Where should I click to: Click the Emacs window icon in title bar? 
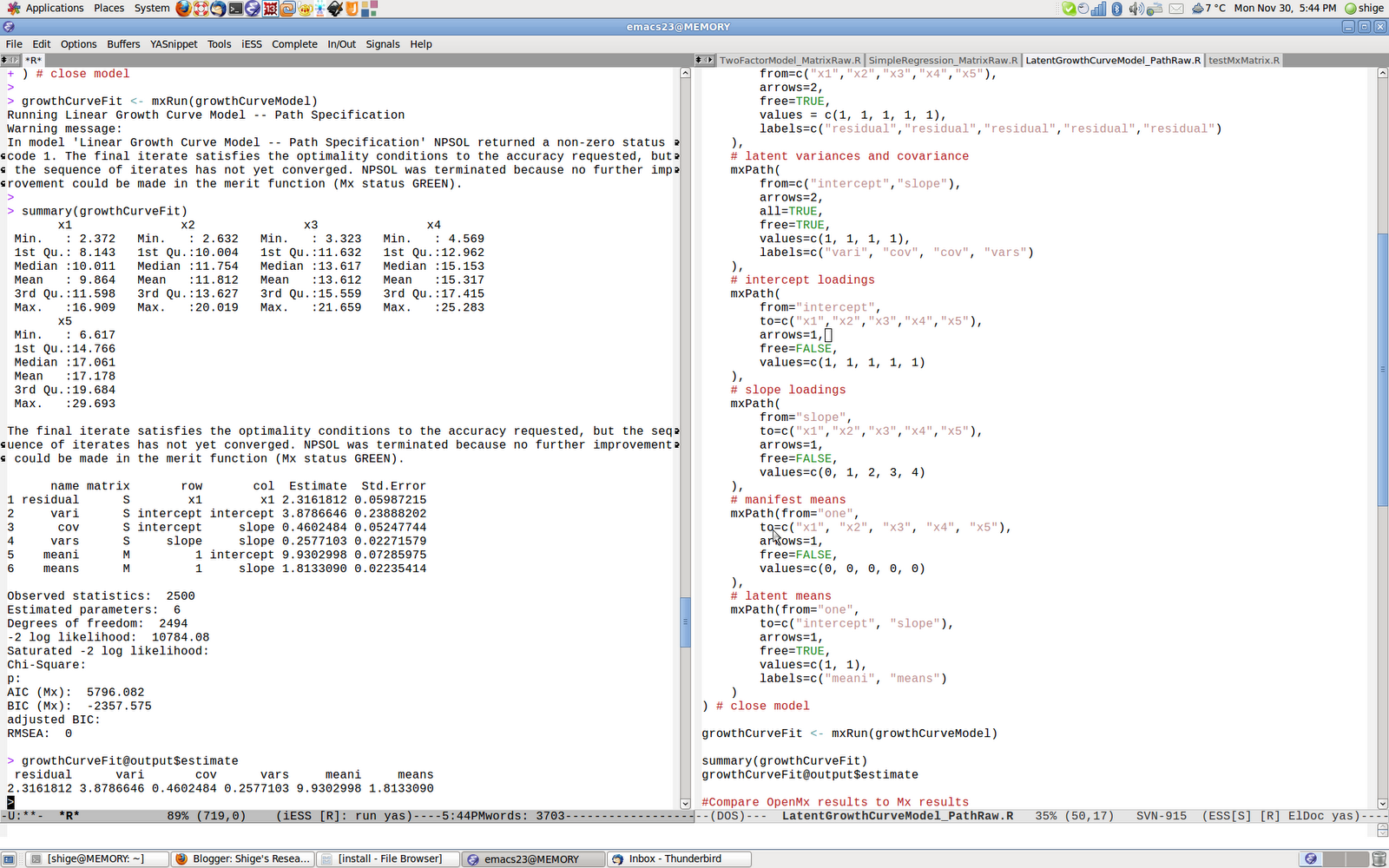tap(9, 27)
